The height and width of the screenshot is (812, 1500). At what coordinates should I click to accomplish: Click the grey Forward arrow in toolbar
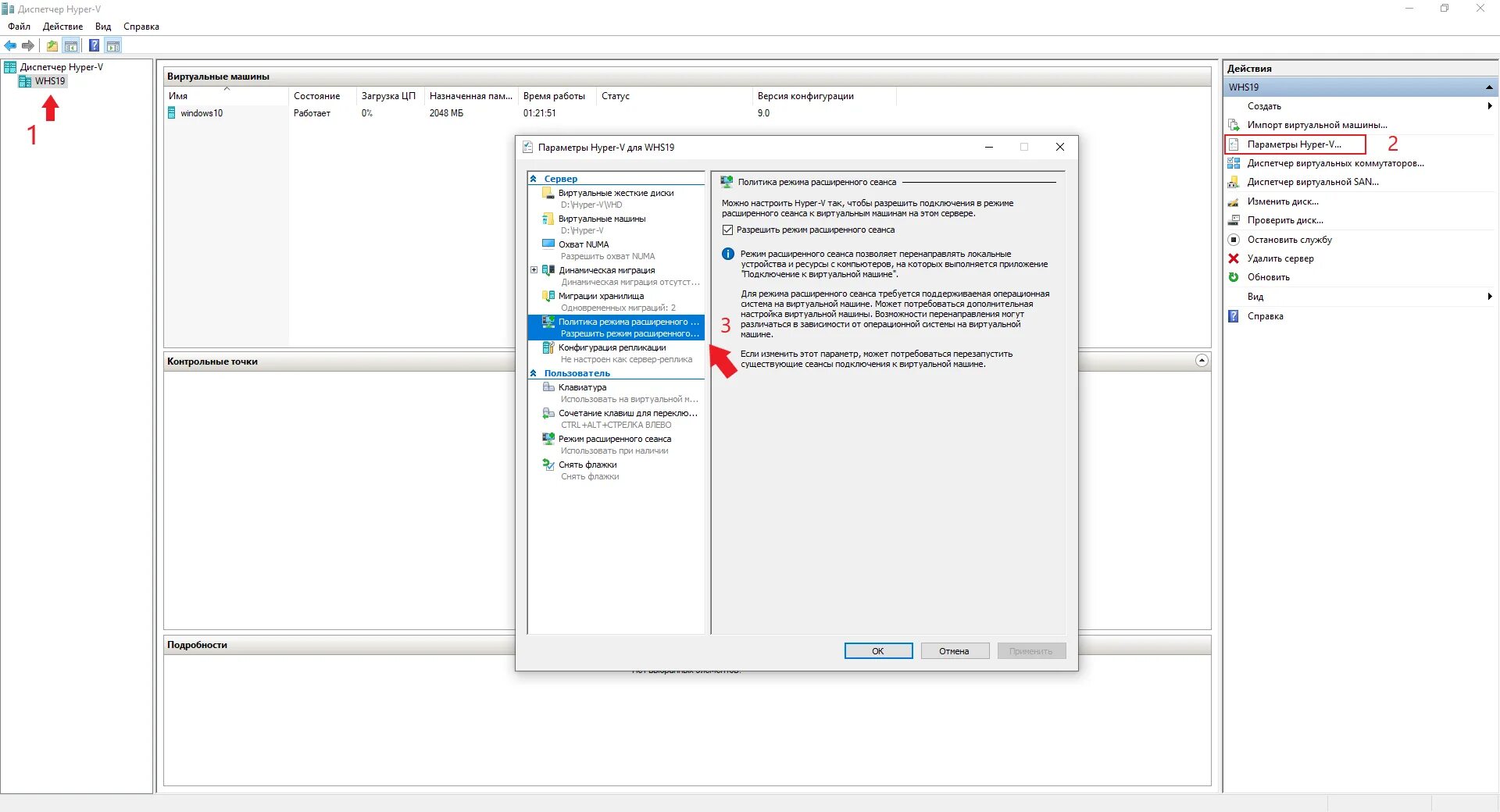tap(28, 45)
